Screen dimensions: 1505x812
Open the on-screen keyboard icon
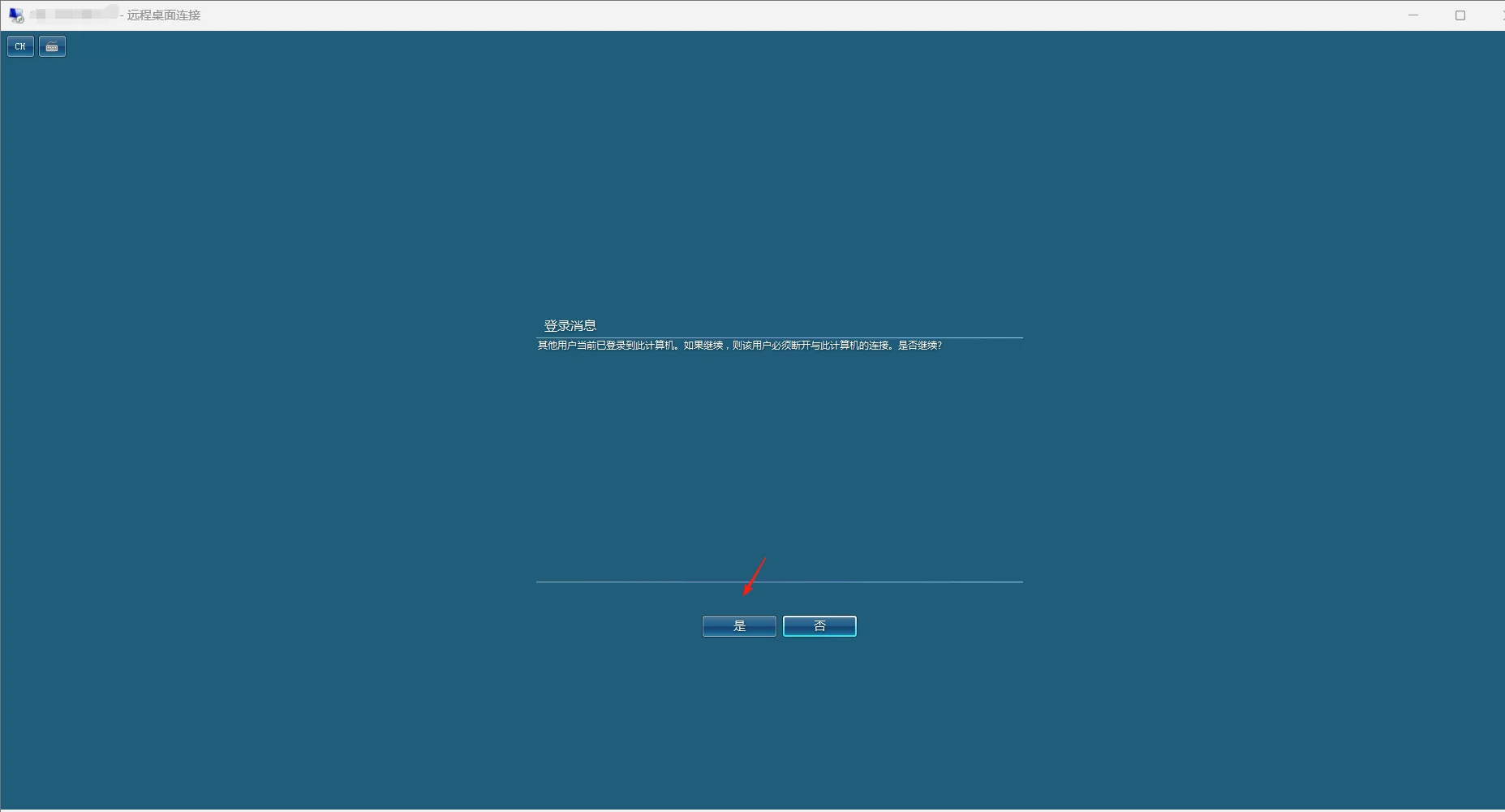[52, 46]
